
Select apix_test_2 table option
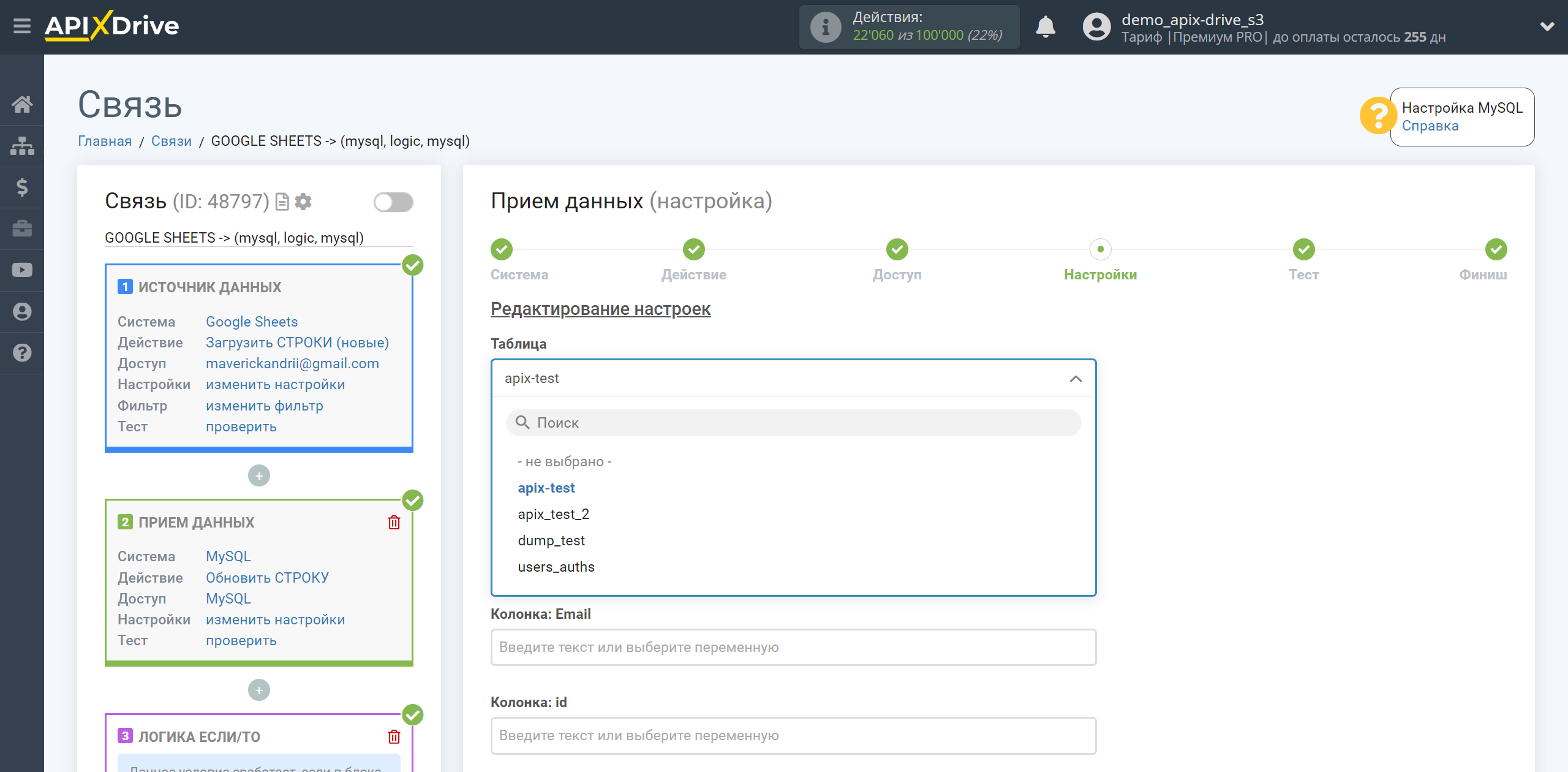pyautogui.click(x=554, y=514)
